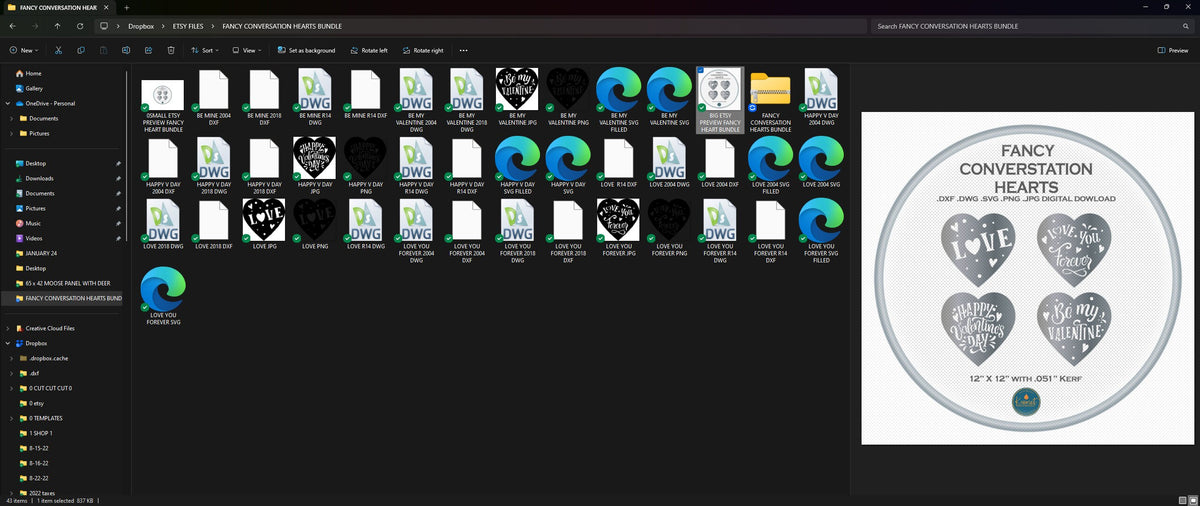Open the See more ellipsis menu
The image size is (1200, 506).
tap(463, 50)
